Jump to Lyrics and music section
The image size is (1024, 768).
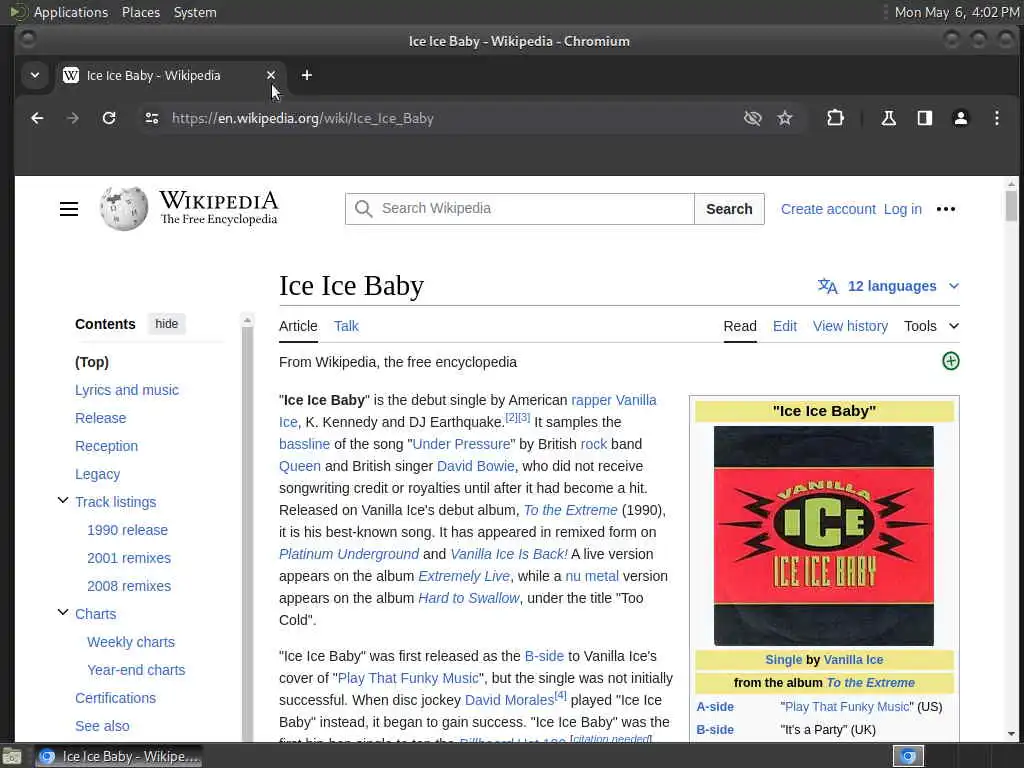(127, 390)
